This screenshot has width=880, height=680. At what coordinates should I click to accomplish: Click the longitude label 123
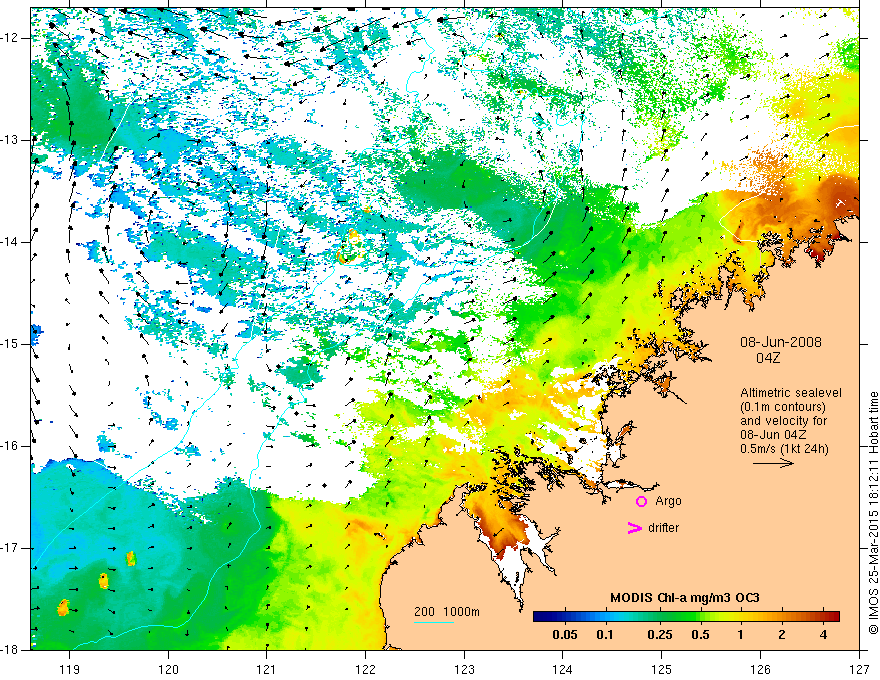tap(464, 669)
